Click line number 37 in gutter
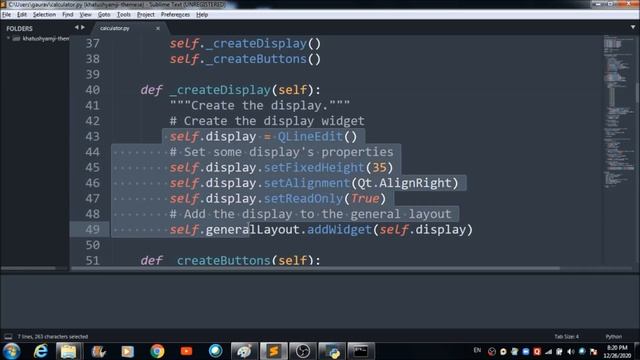This screenshot has height=360, width=640. (x=93, y=43)
